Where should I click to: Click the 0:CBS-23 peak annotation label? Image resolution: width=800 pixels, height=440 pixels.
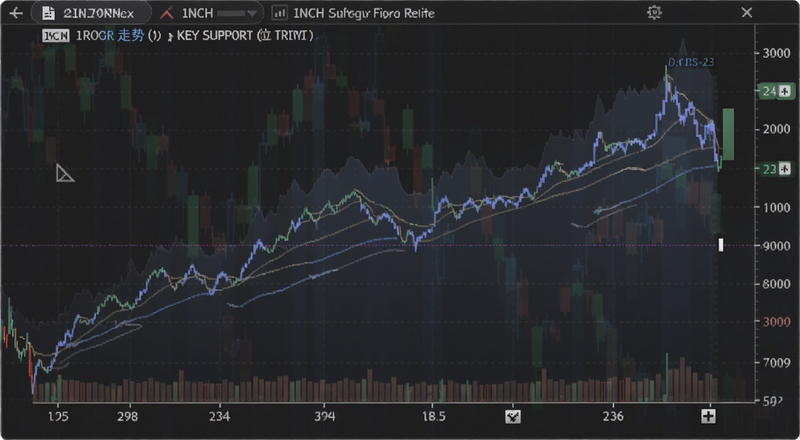coord(691,62)
